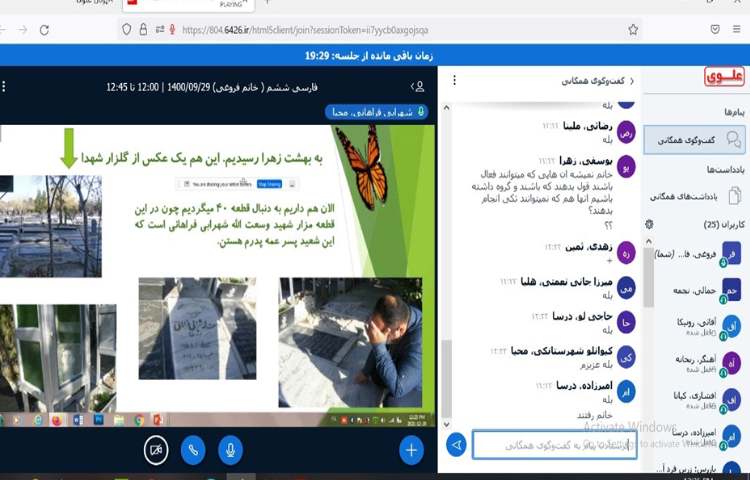This screenshot has width=750, height=480.
Task: Click avatar of حاجی لو، درسا in chat
Action: (626, 322)
